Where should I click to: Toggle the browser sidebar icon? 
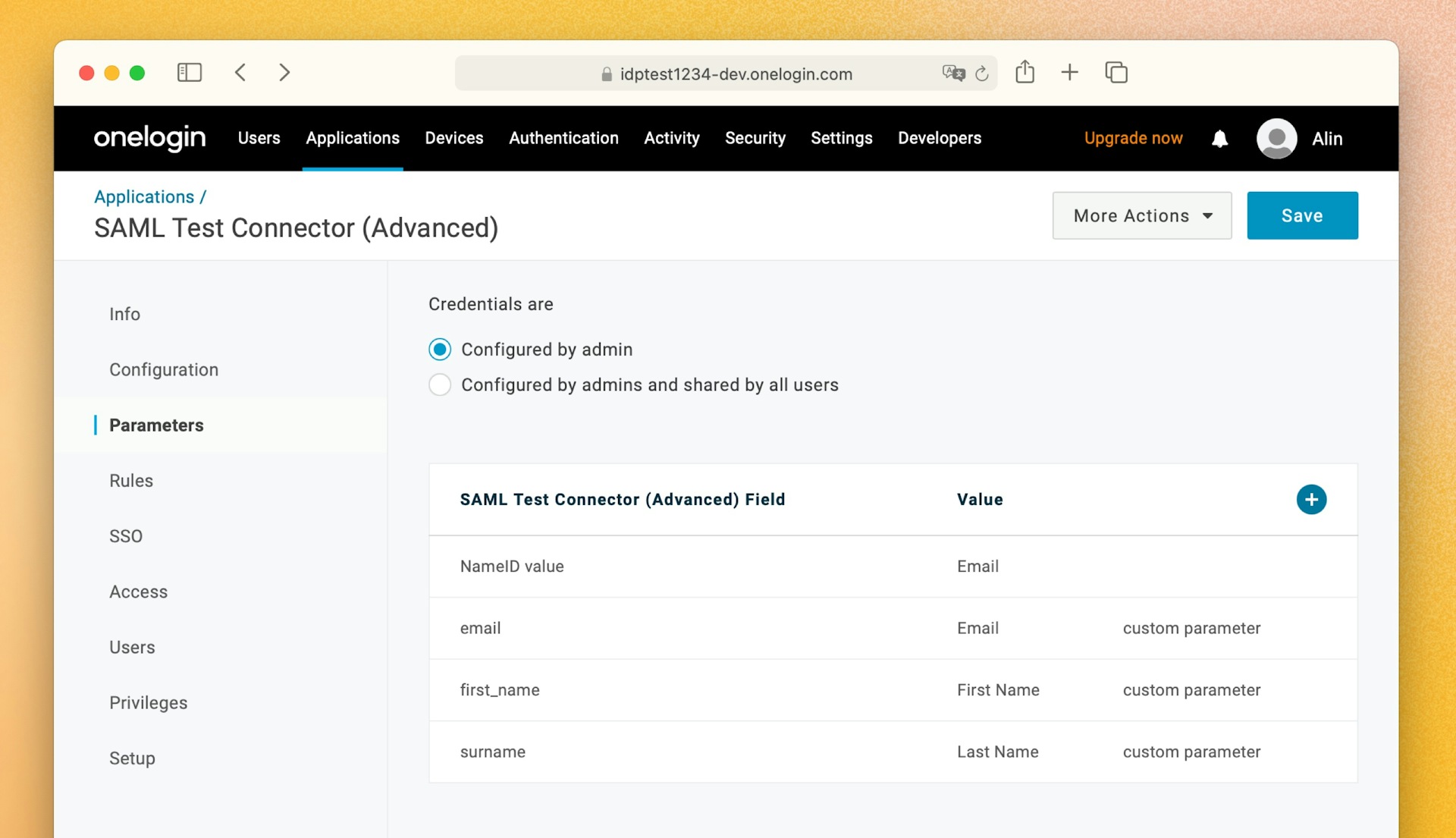[190, 72]
